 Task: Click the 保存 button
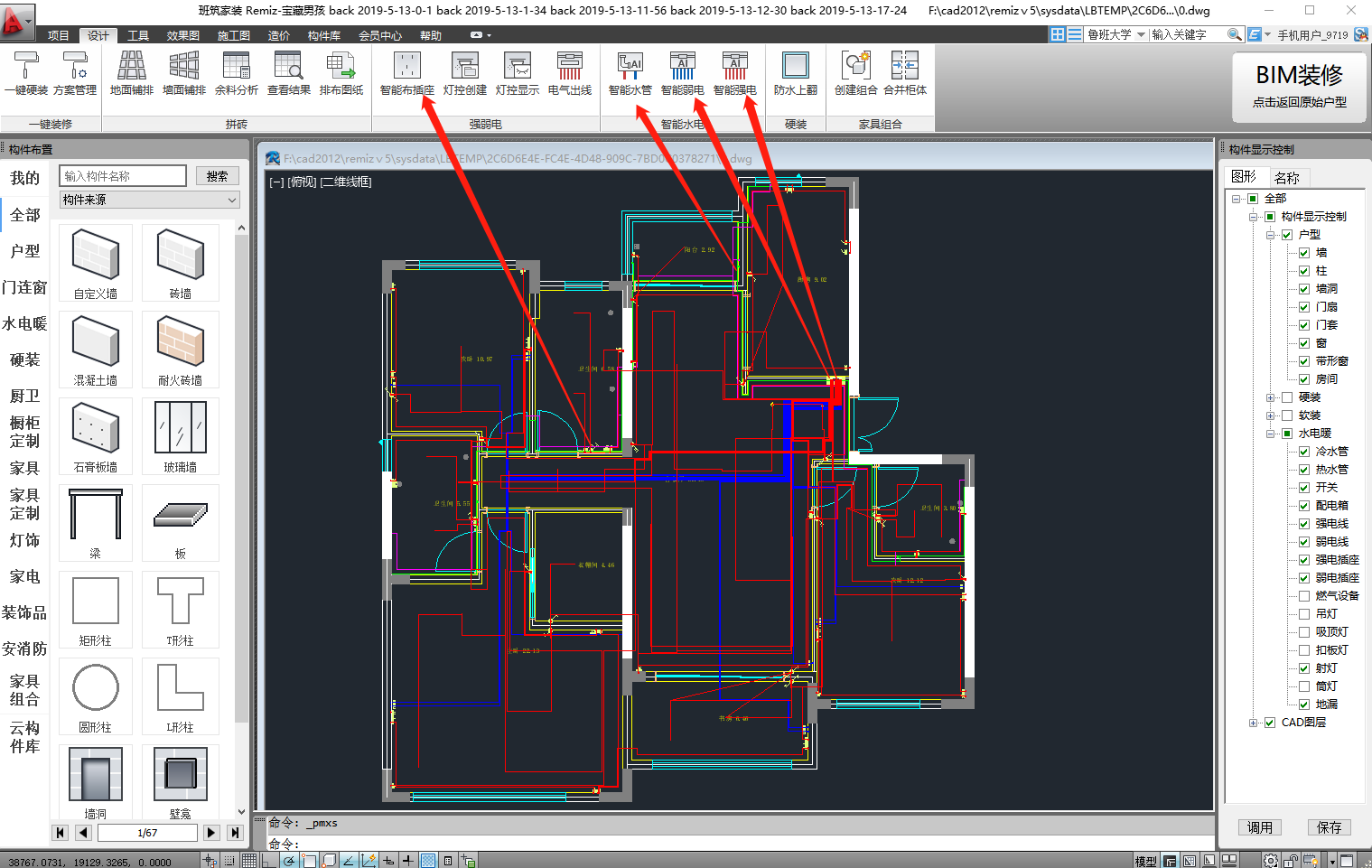1330,827
